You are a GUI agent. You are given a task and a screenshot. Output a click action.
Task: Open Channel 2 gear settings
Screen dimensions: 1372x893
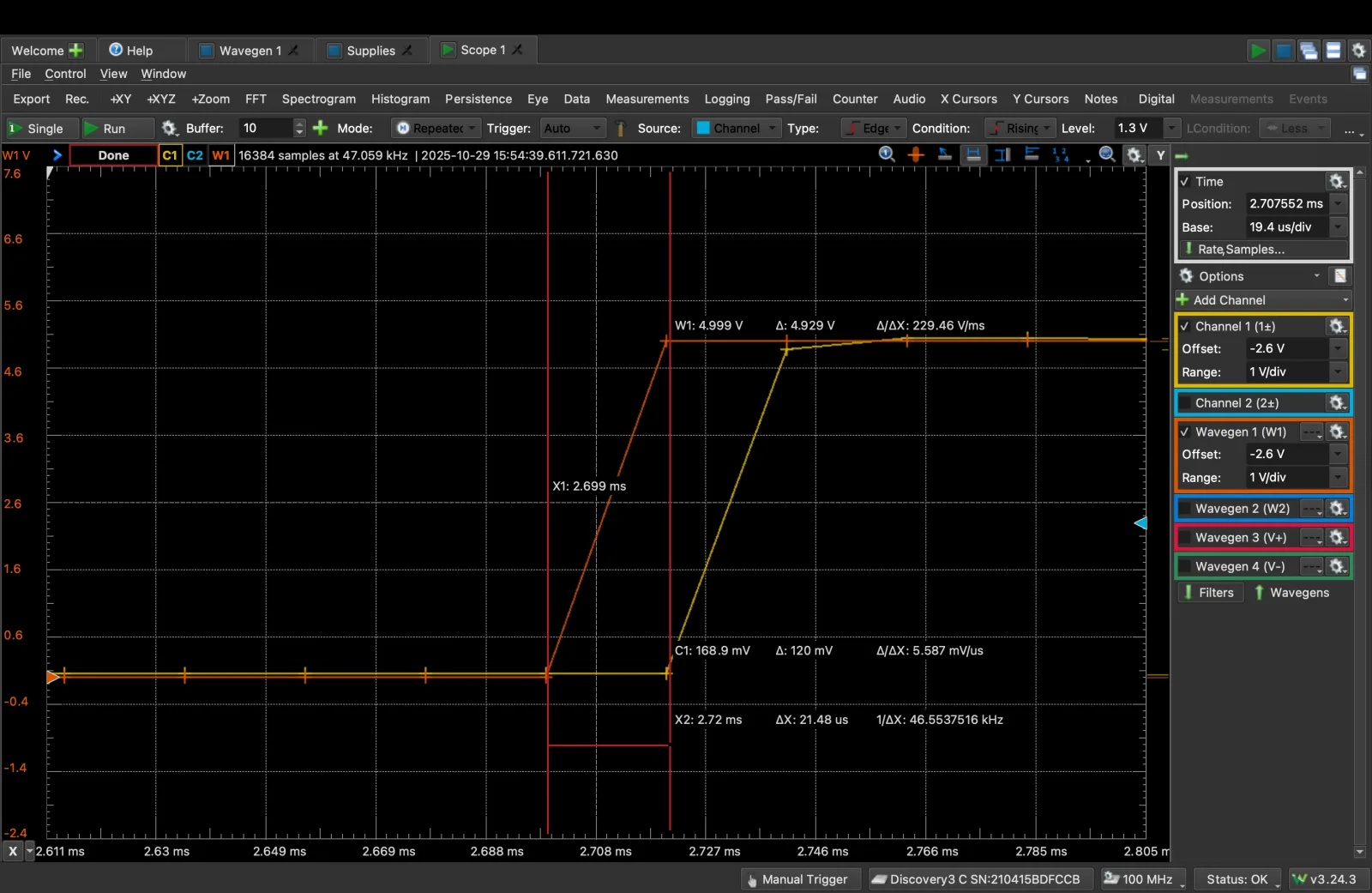[1336, 402]
